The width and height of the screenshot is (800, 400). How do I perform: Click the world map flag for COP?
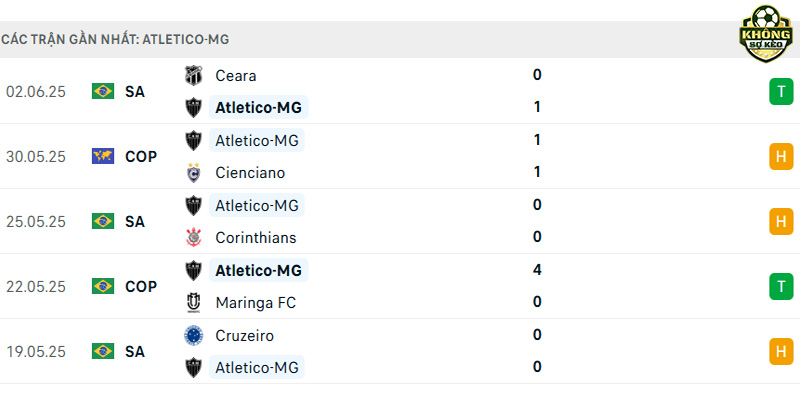coord(103,156)
